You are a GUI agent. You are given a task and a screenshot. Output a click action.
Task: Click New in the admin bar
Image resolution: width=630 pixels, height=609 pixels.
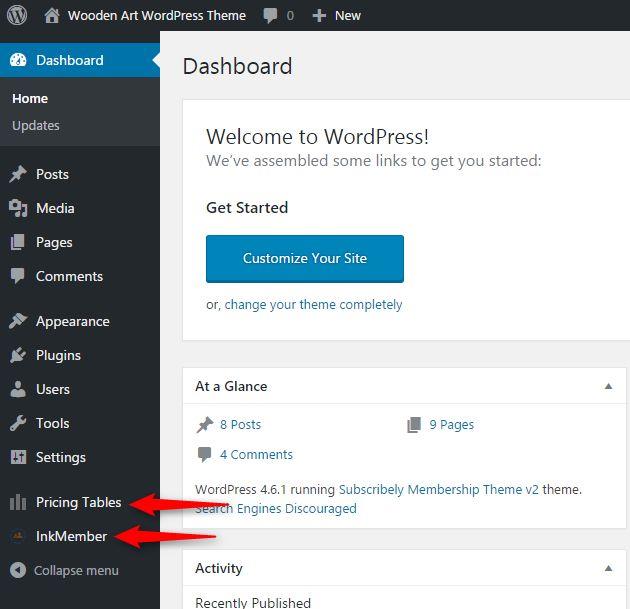click(x=348, y=16)
